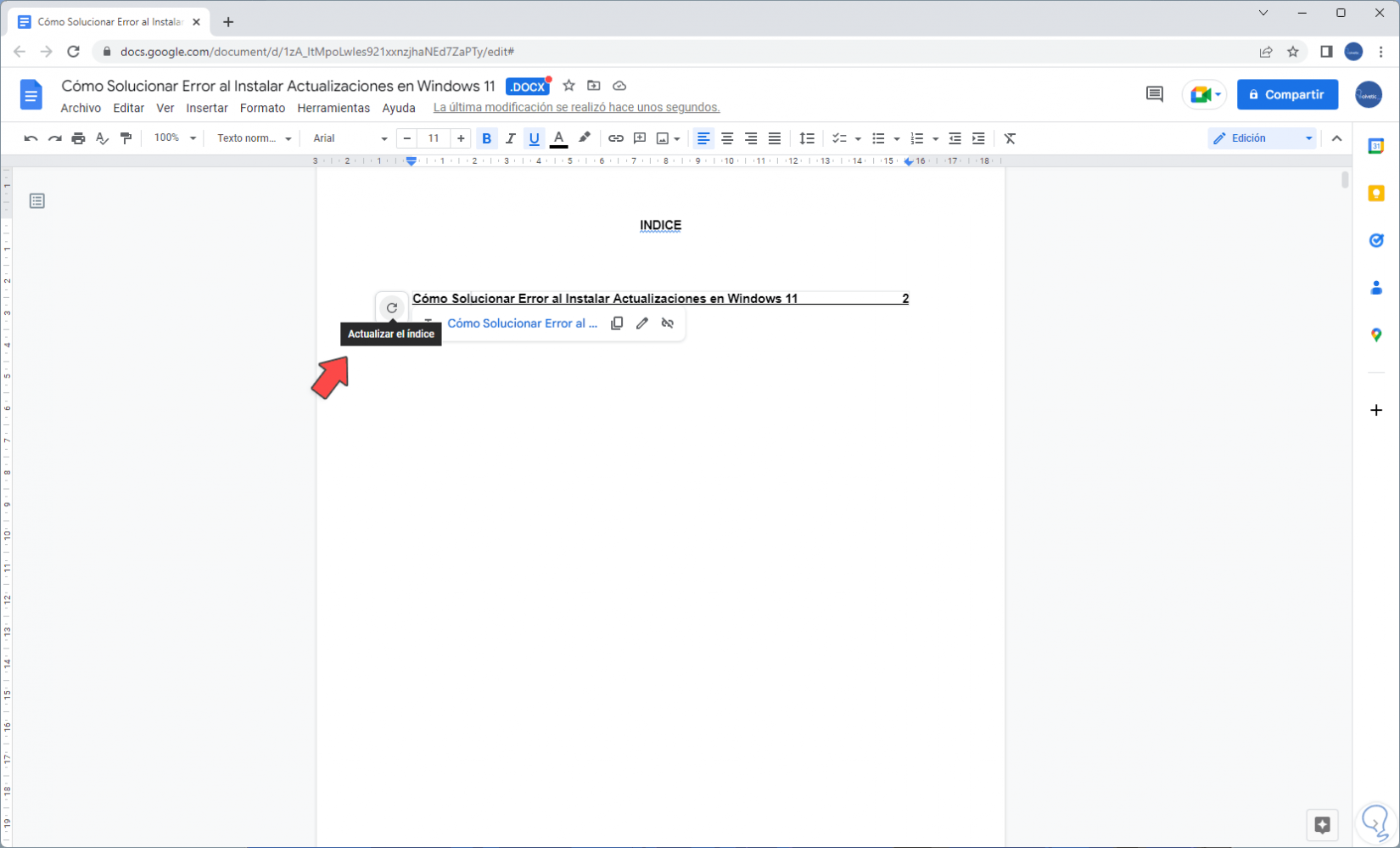Viewport: 1400px width, 848px height.
Task: Click the update table of contents button
Action: point(391,308)
